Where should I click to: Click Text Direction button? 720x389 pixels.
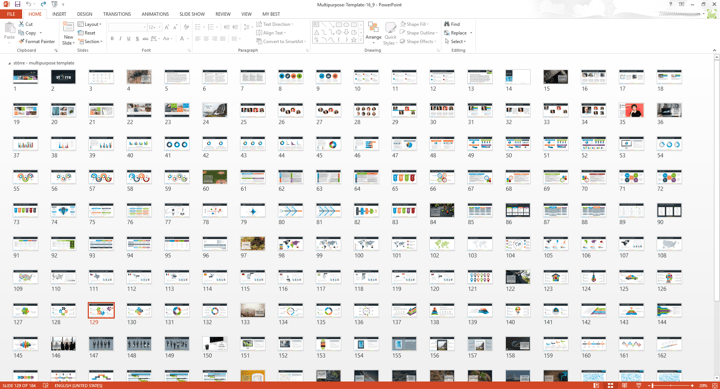[x=275, y=24]
